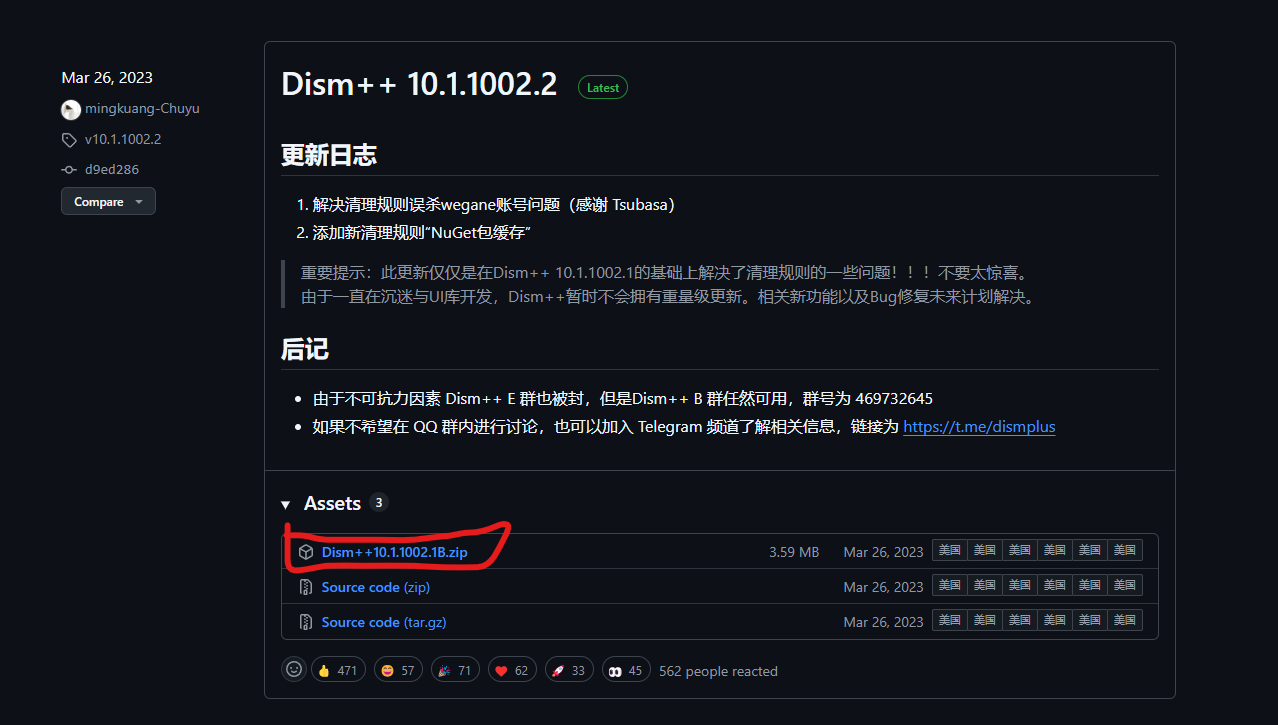1278x725 pixels.
Task: Open the add-reaction smiley picker
Action: [294, 670]
